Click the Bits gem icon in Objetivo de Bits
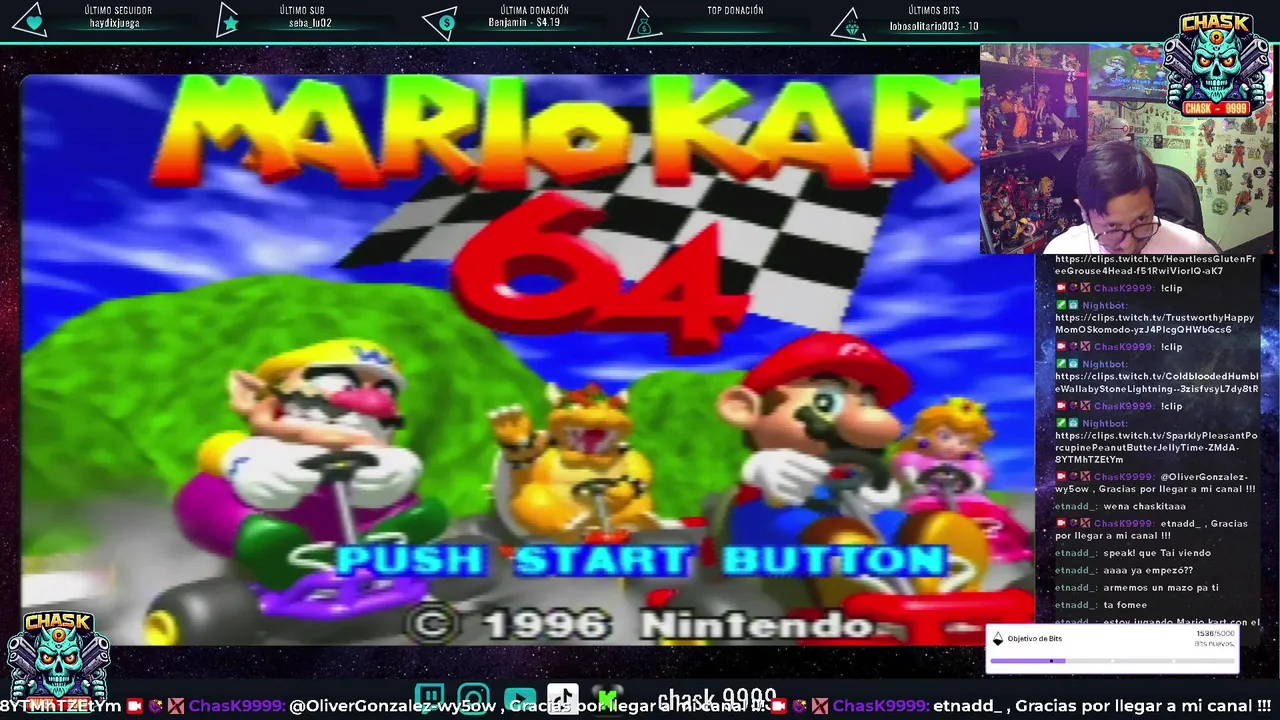Image resolution: width=1280 pixels, height=720 pixels. click(x=998, y=639)
